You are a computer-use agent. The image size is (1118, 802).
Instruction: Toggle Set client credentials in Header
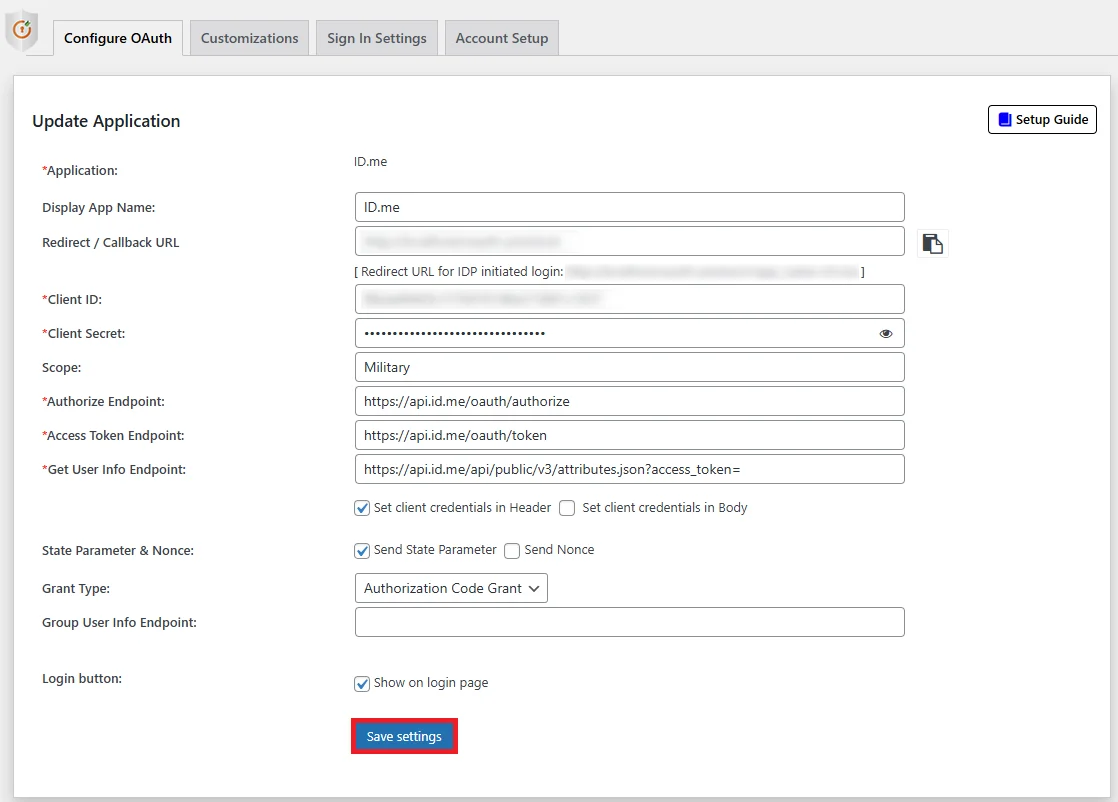362,508
